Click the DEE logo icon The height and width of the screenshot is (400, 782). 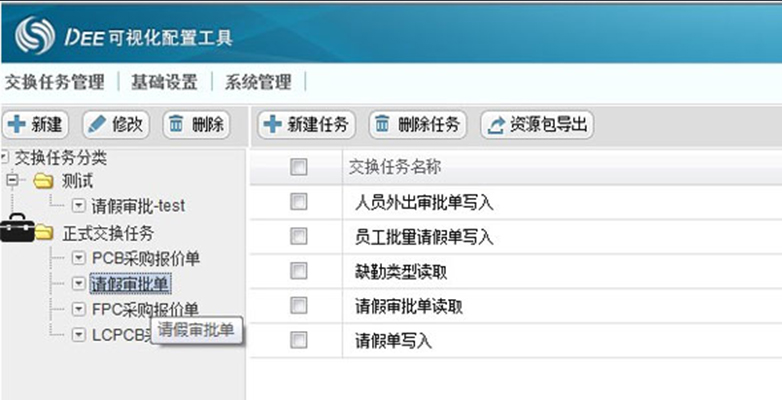coord(37,36)
